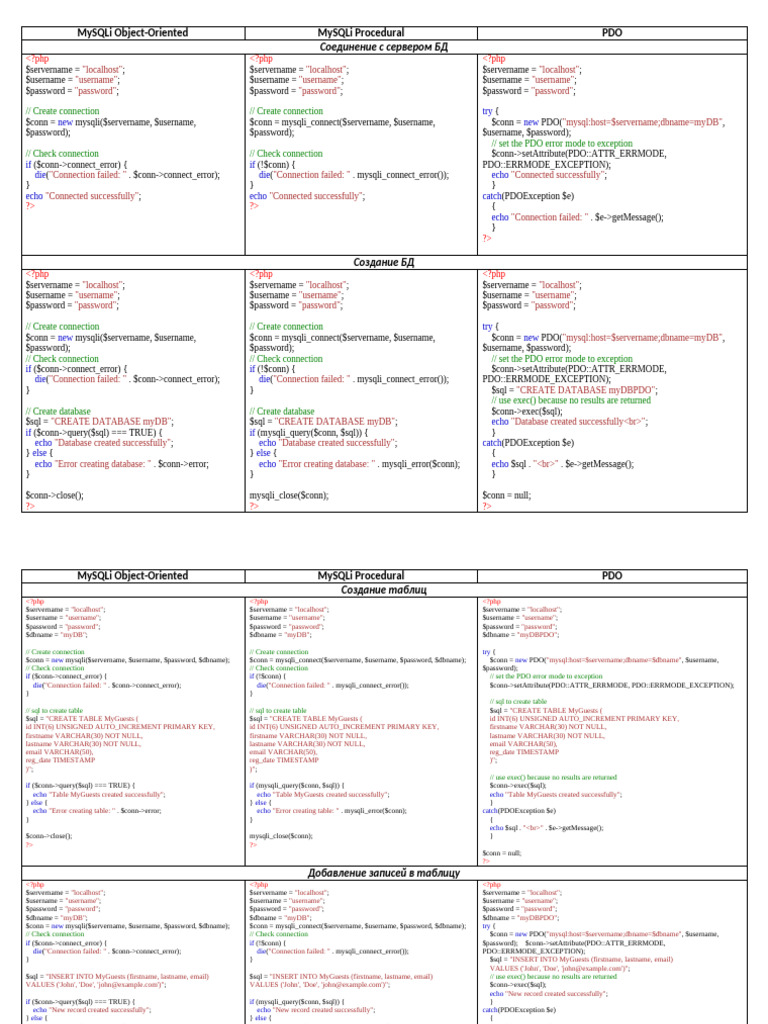Click "reg_date TIMESTAMP" in the MySQLi Procedural column
Screen dimensions: 768x1024
click(284, 760)
